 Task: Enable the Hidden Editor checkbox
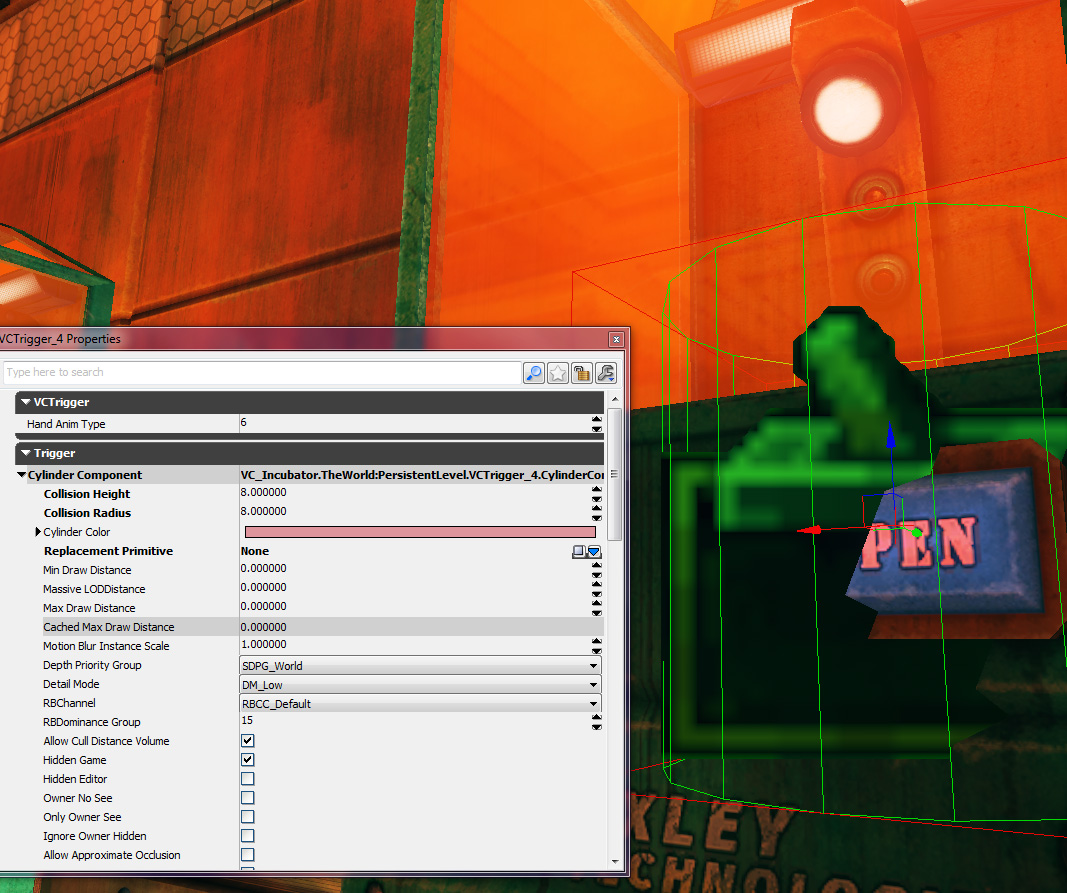[x=248, y=779]
